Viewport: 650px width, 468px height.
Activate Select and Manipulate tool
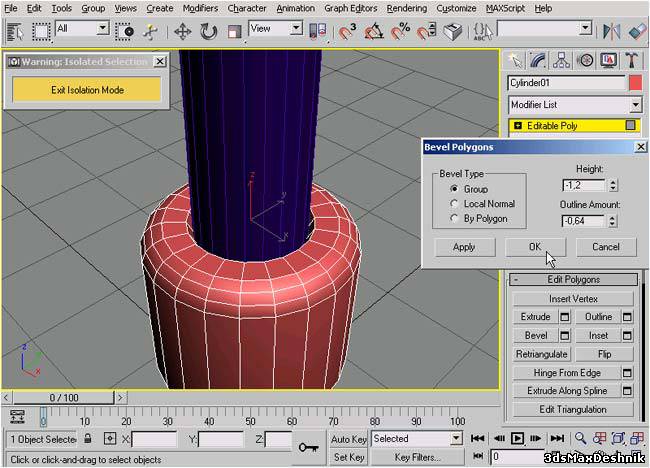[150, 32]
